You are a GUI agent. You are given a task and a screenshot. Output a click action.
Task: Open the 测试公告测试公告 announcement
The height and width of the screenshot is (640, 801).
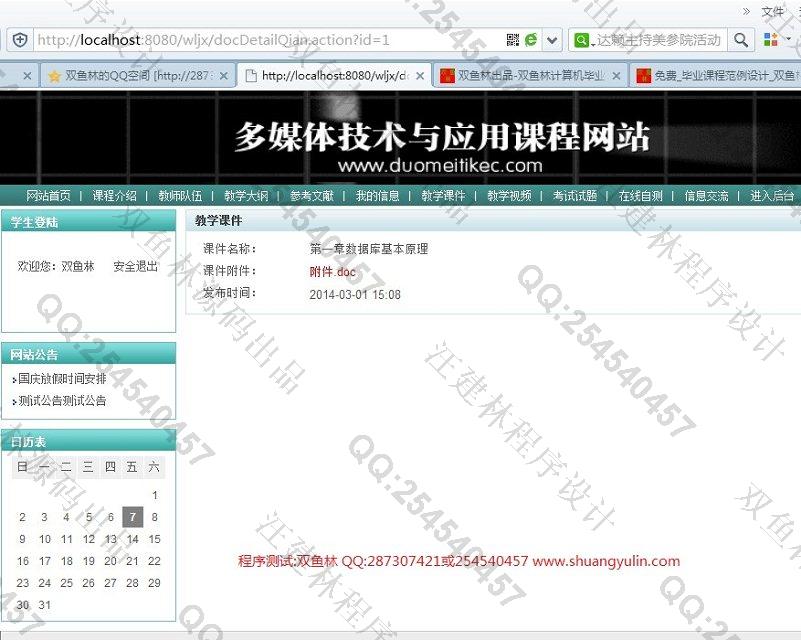62,400
